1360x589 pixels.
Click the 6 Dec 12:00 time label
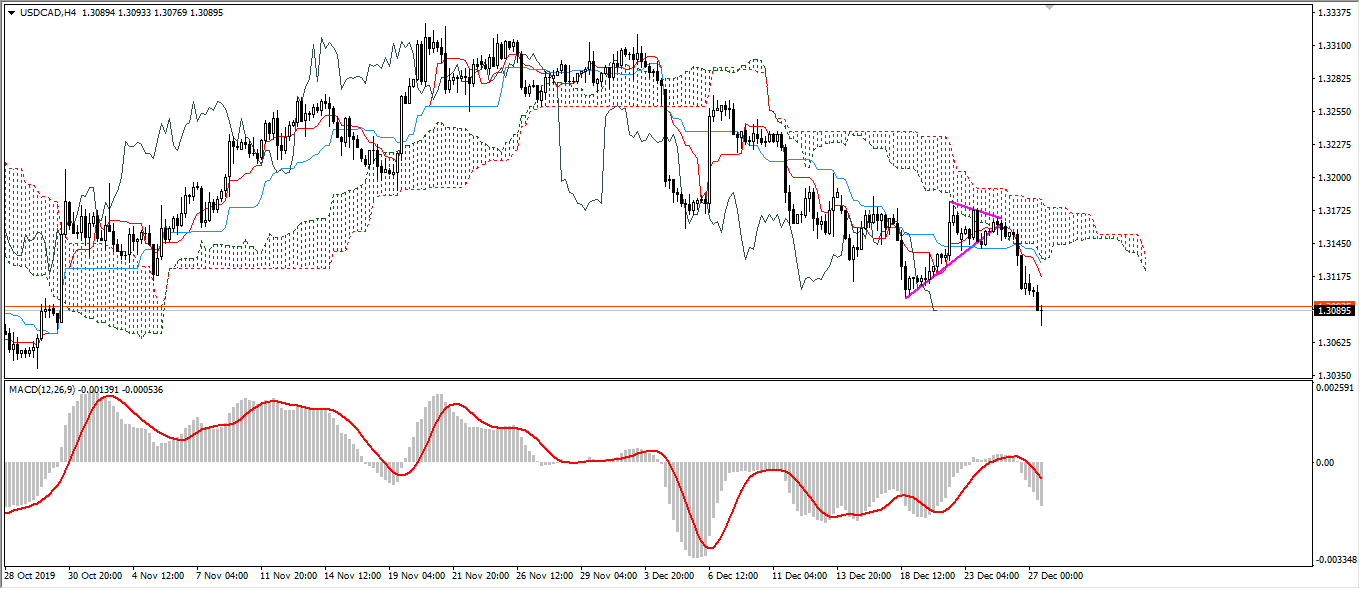click(x=734, y=577)
